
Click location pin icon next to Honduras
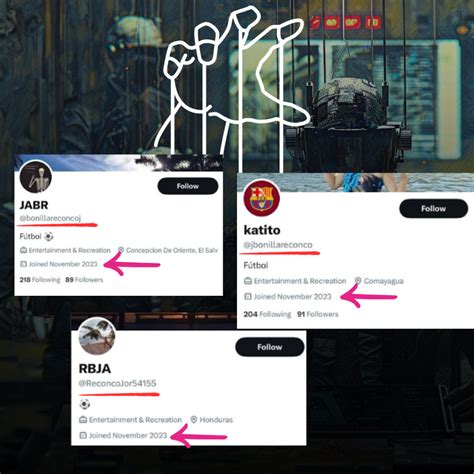[x=194, y=420]
